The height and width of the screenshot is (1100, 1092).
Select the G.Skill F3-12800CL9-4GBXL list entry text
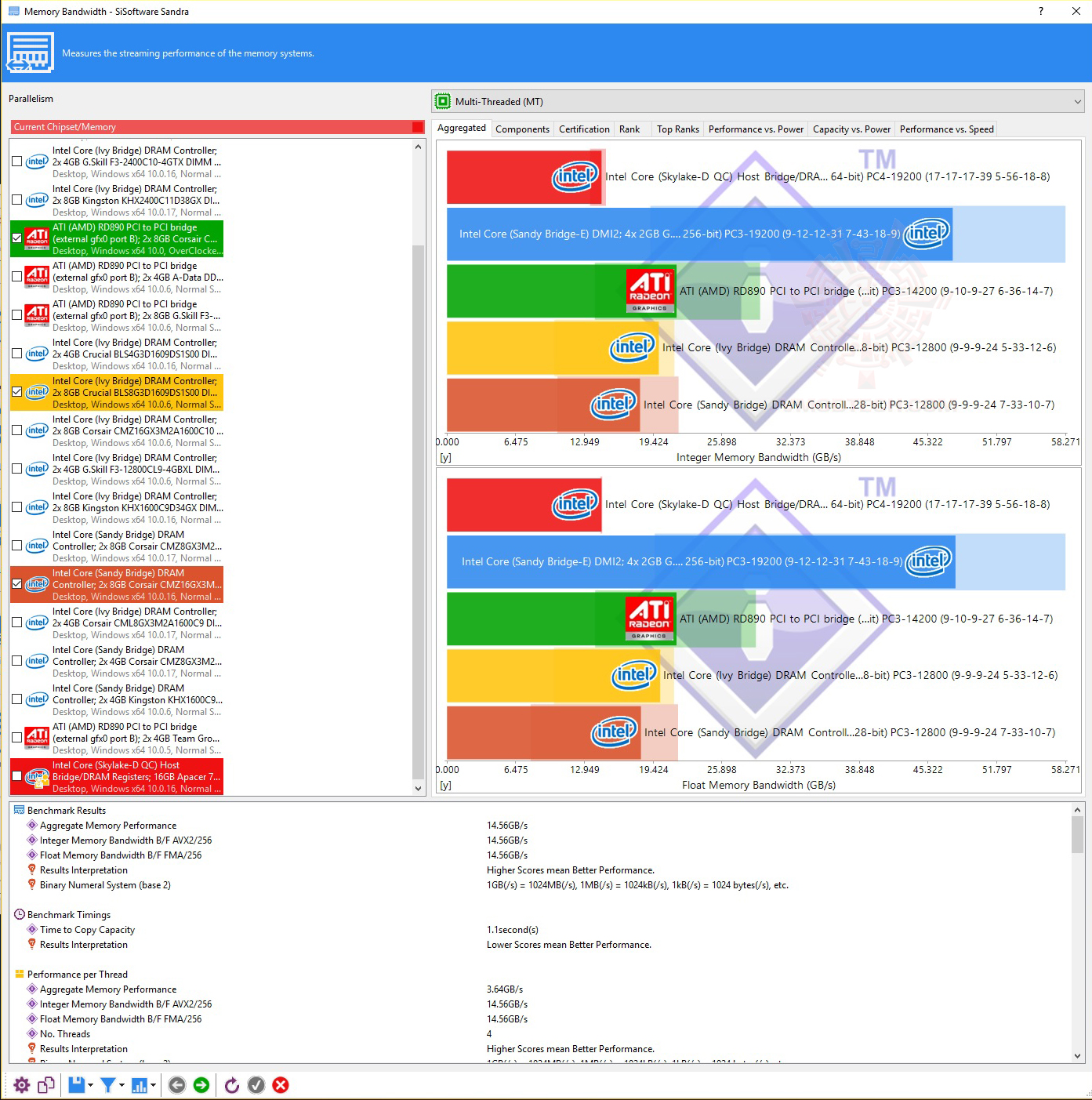point(138,469)
